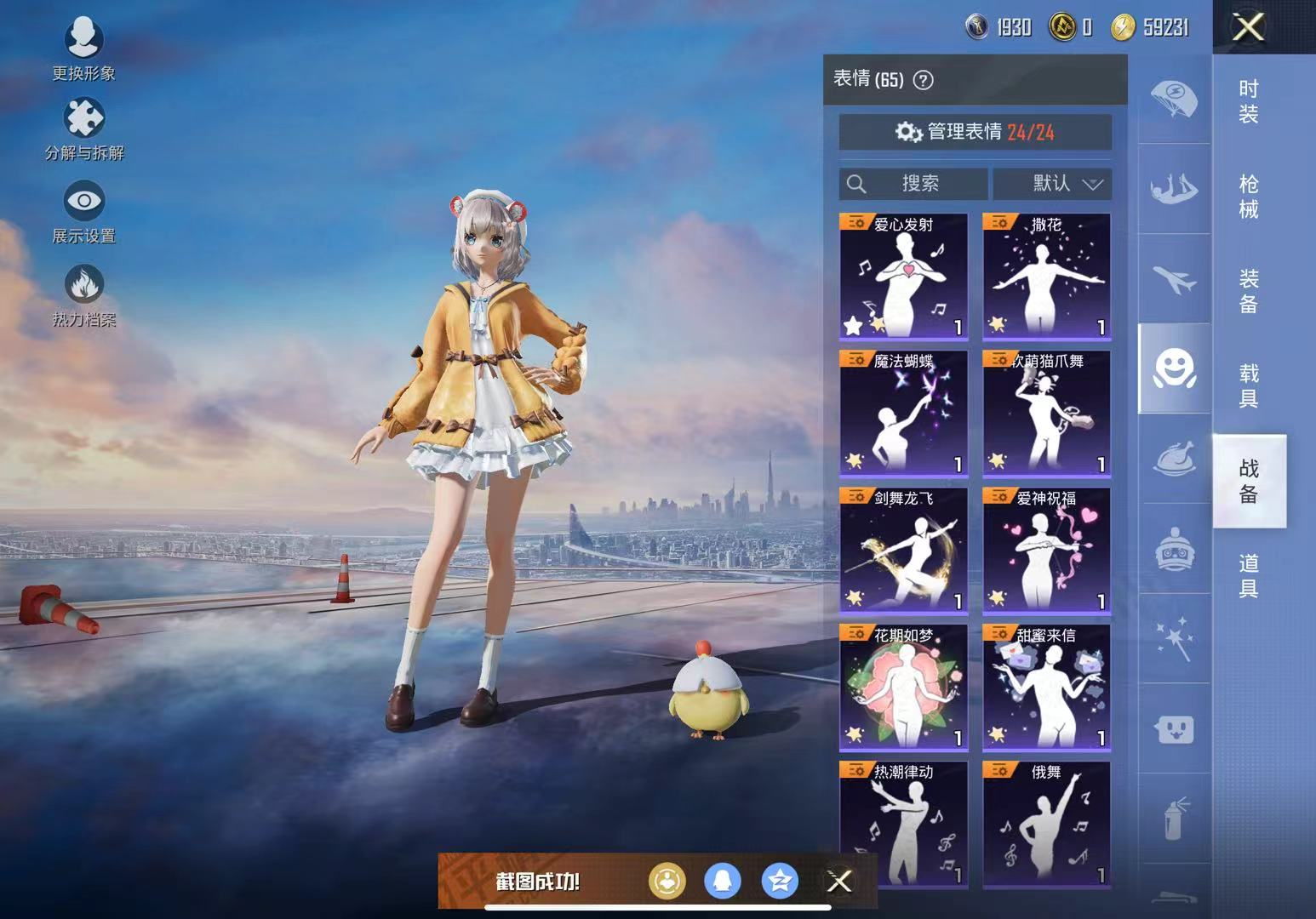Open 分解与拆解 puzzle piece icon
Image resolution: width=1316 pixels, height=919 pixels.
(x=83, y=118)
